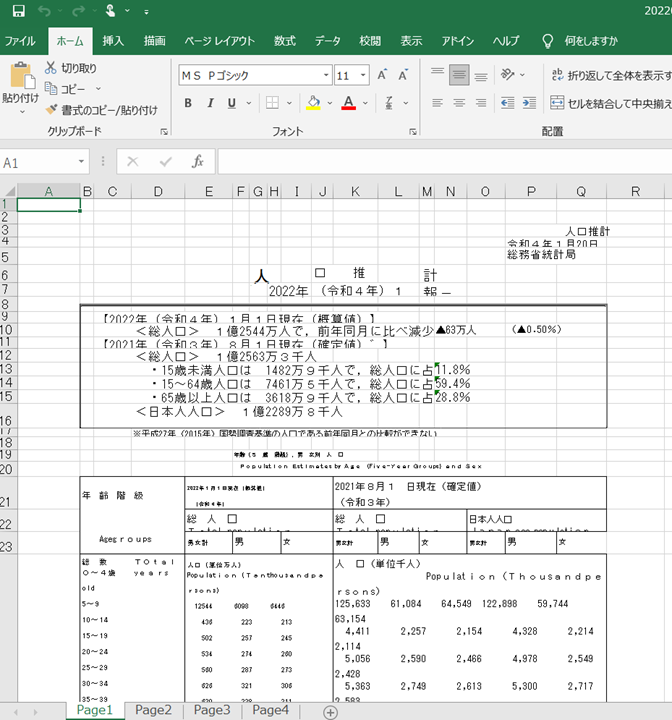Viewport: 672px width, 720px height.
Task: Click the Save icon in quick access toolbar
Action: [x=18, y=11]
